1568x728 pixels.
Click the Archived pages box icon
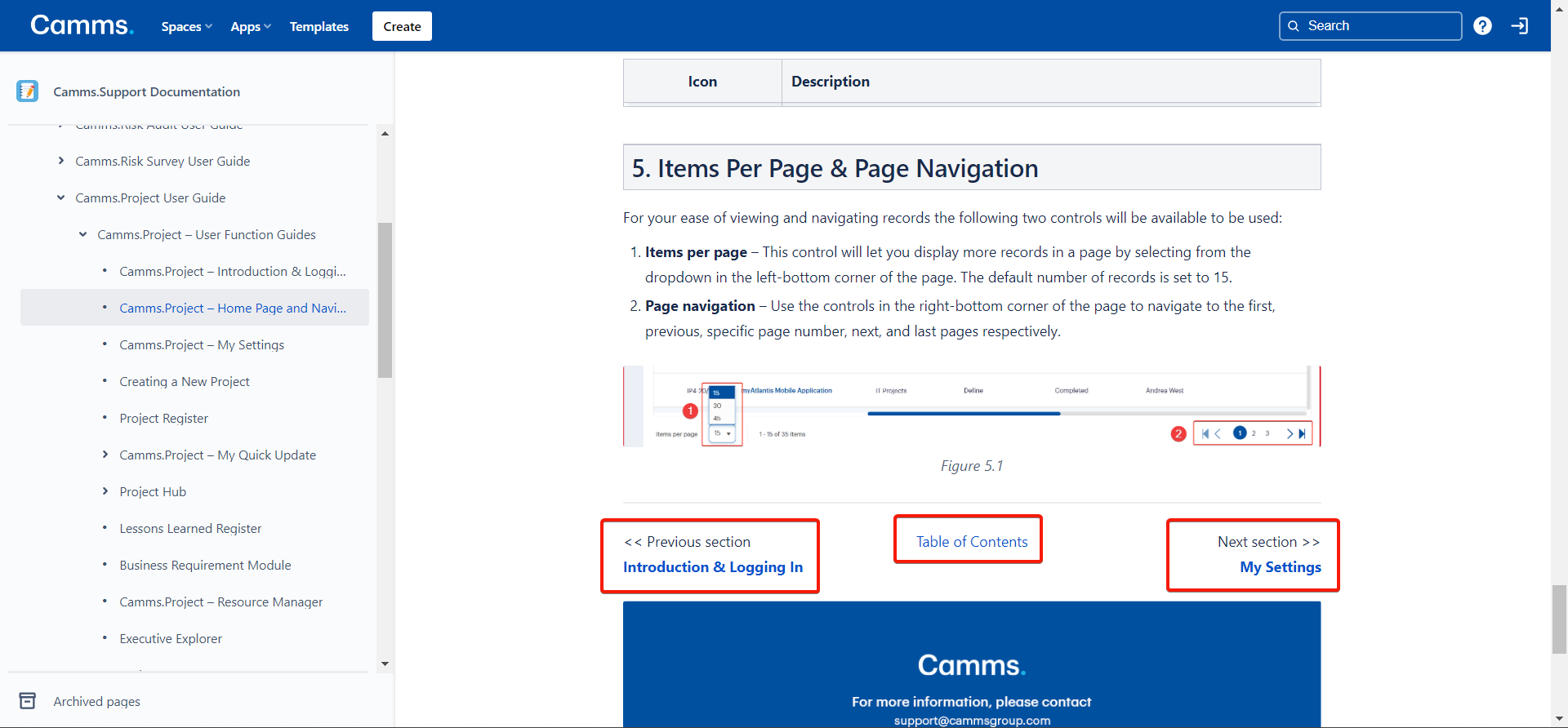tap(27, 700)
